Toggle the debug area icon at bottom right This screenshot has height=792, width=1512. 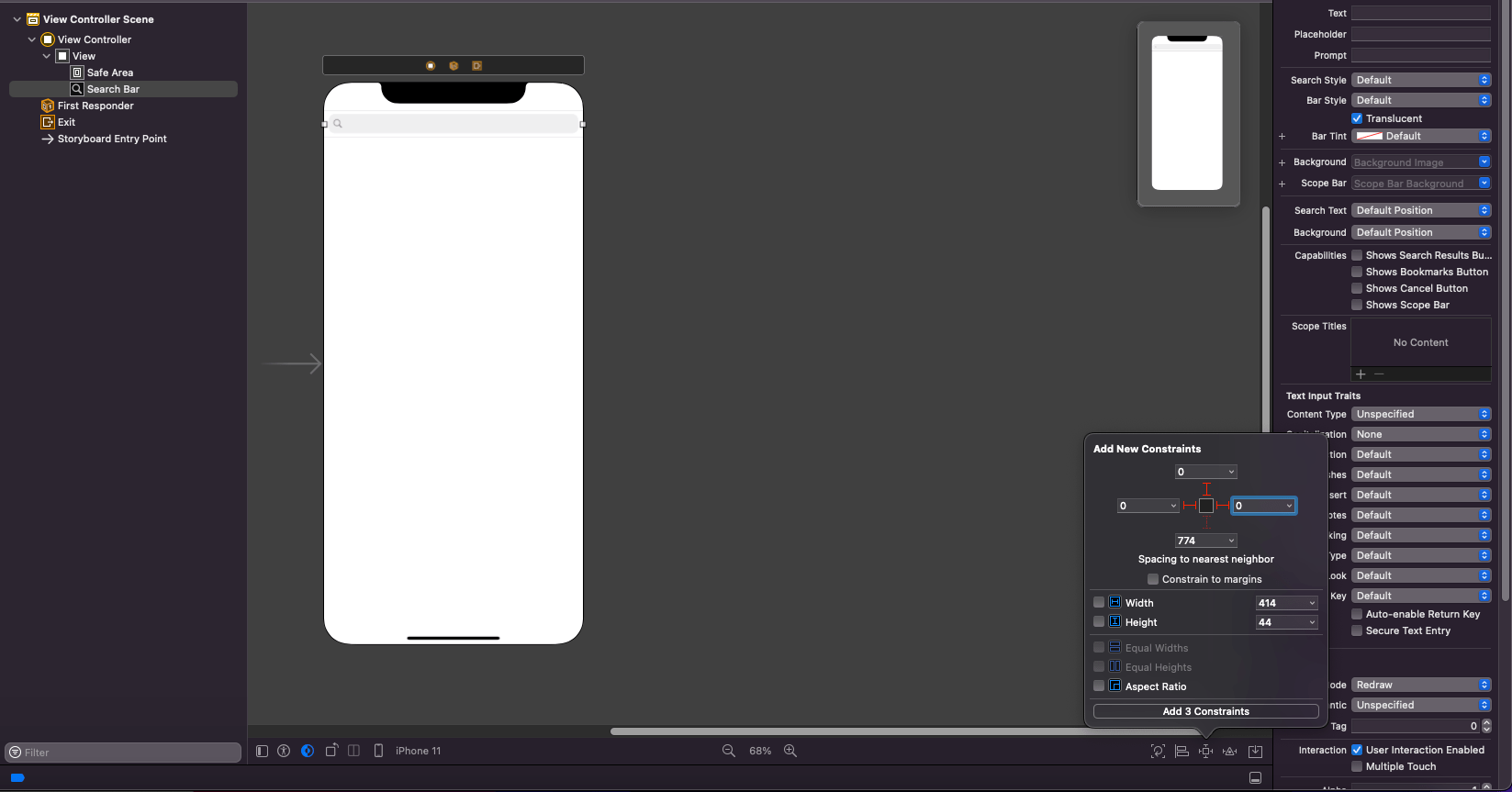point(1255,777)
